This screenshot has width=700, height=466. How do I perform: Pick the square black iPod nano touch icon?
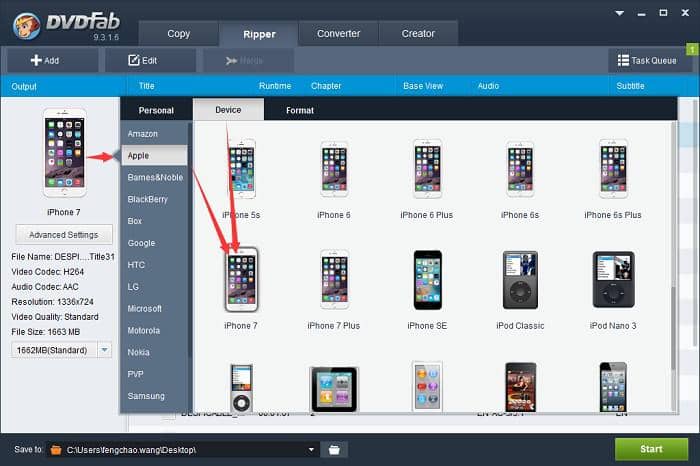334,389
